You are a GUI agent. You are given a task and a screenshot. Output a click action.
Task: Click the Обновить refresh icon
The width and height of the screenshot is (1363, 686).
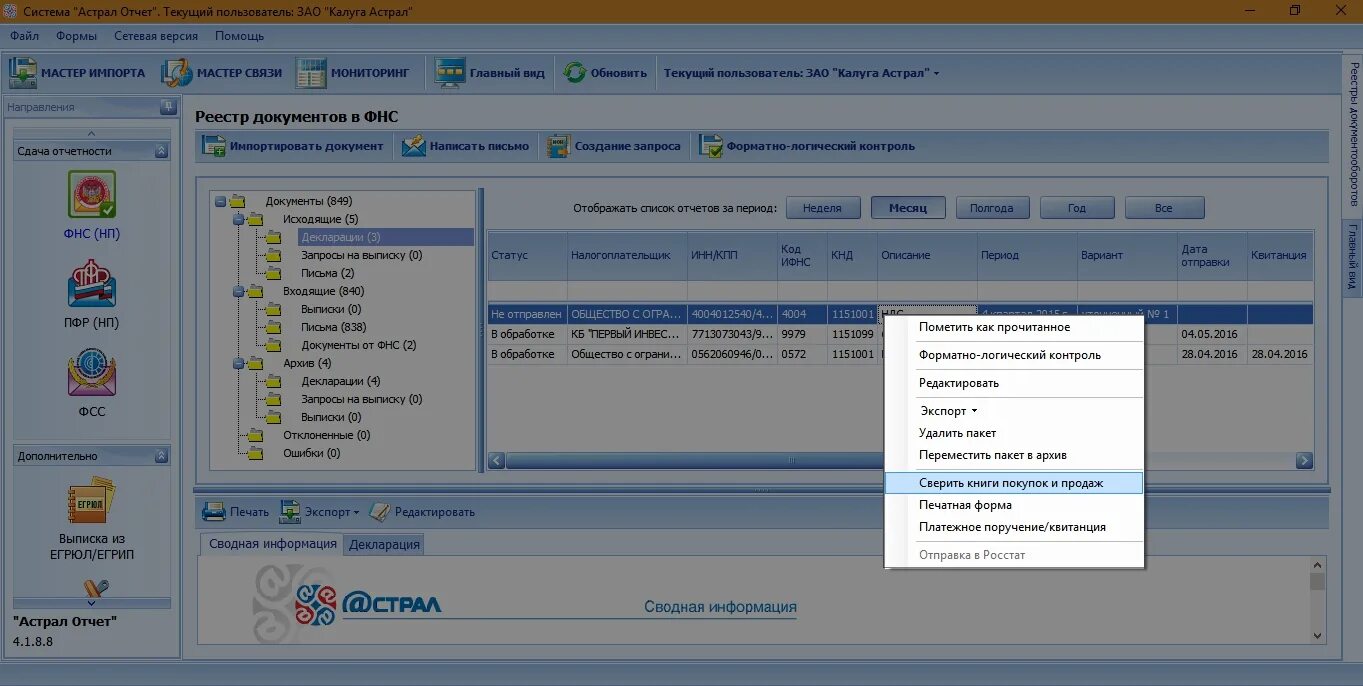tap(574, 73)
